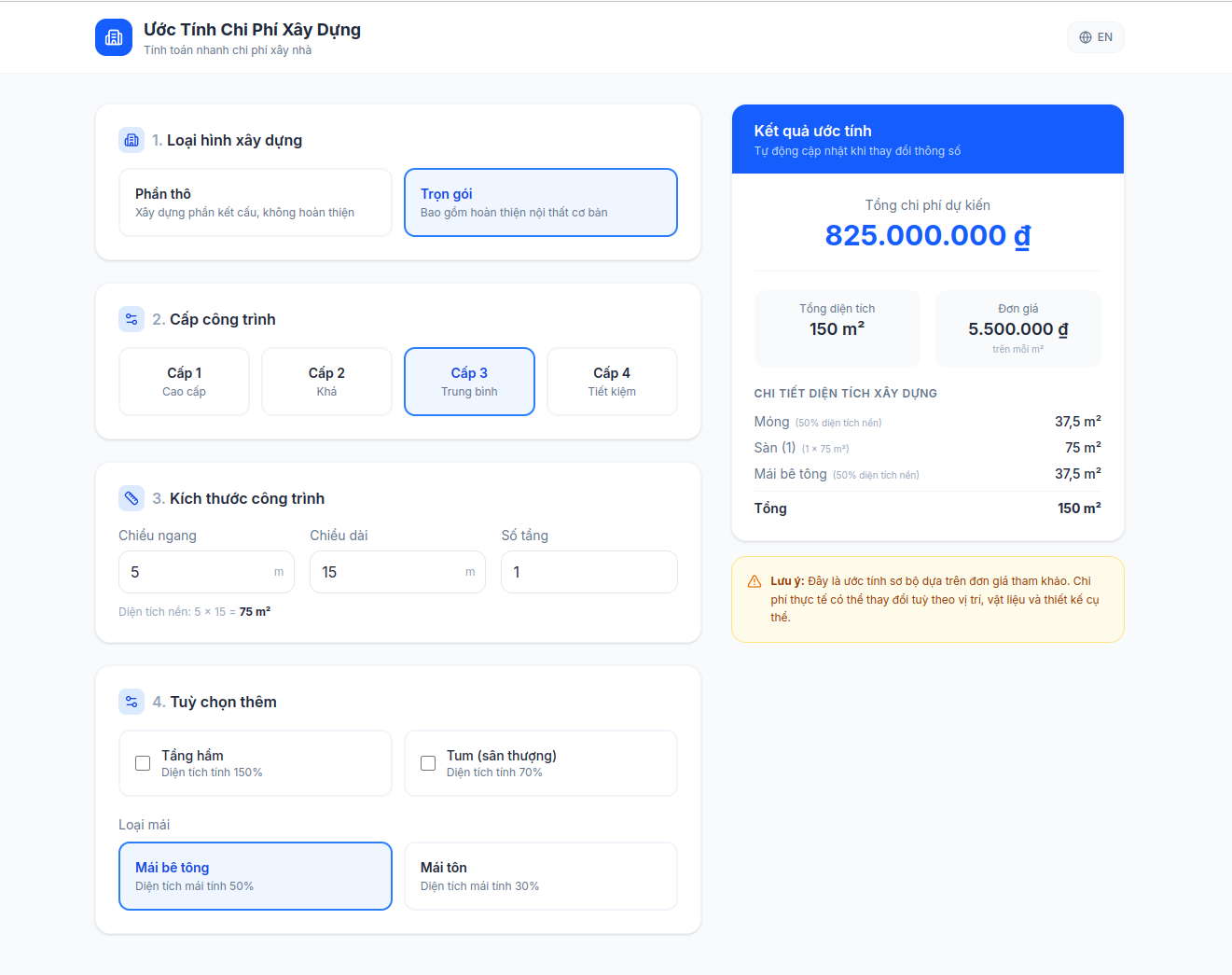
Task: Click the Chiều ngang width input field
Action: tap(196, 572)
